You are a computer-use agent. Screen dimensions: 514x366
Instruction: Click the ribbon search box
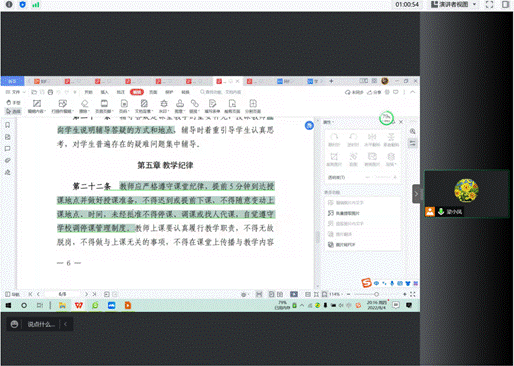220,92
